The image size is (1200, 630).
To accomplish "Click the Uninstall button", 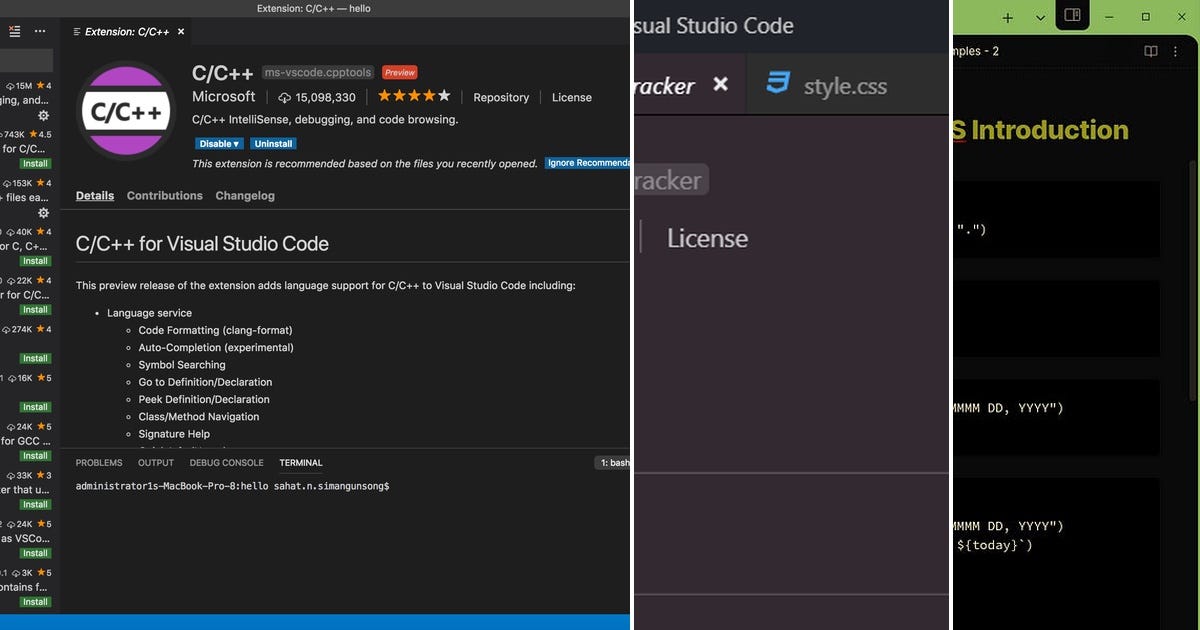I will [x=273, y=143].
